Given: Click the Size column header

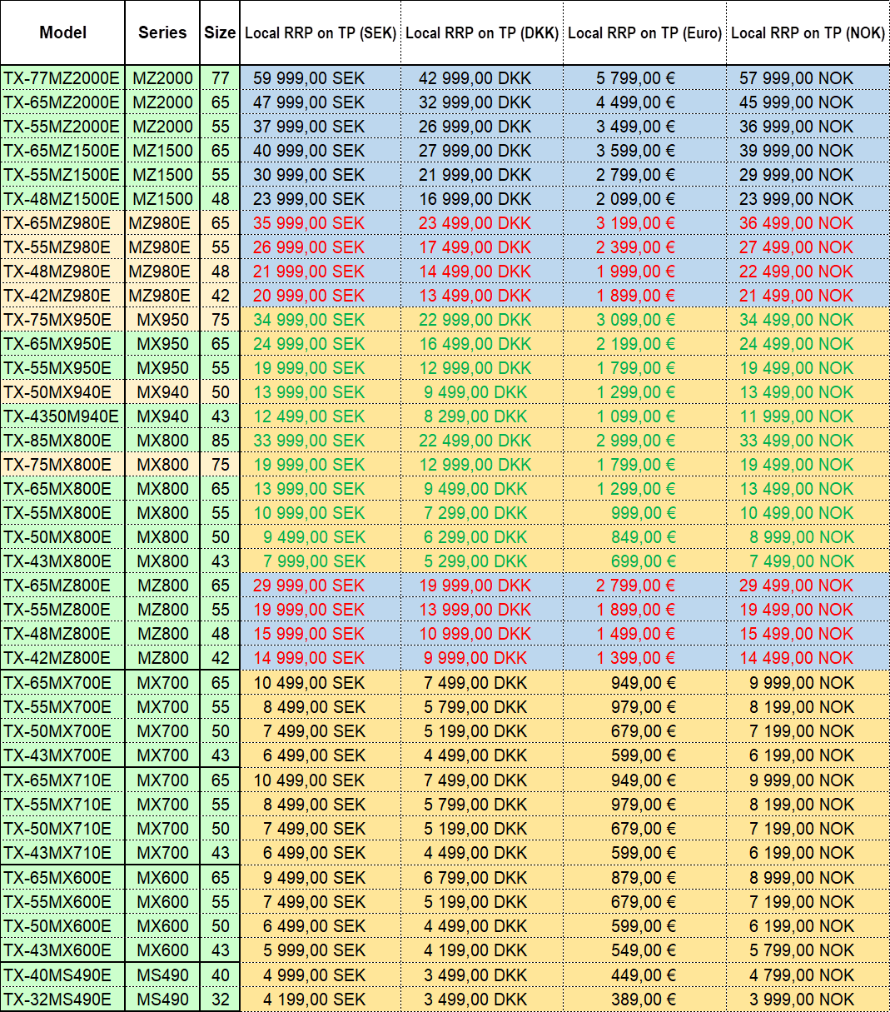Looking at the screenshot, I should [219, 32].
